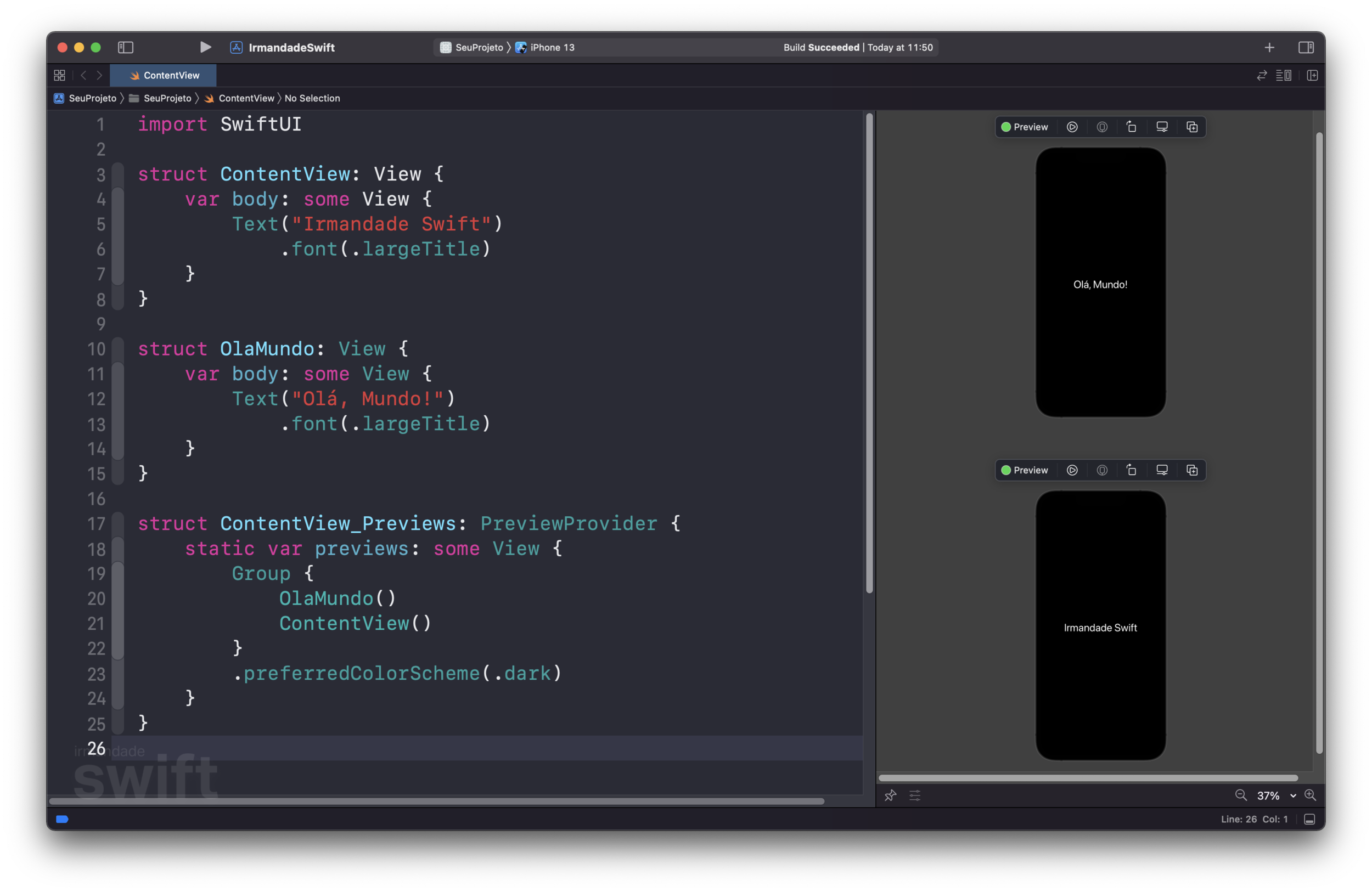This screenshot has height=892, width=1372.
Task: Pin the preview canvas
Action: [x=890, y=795]
